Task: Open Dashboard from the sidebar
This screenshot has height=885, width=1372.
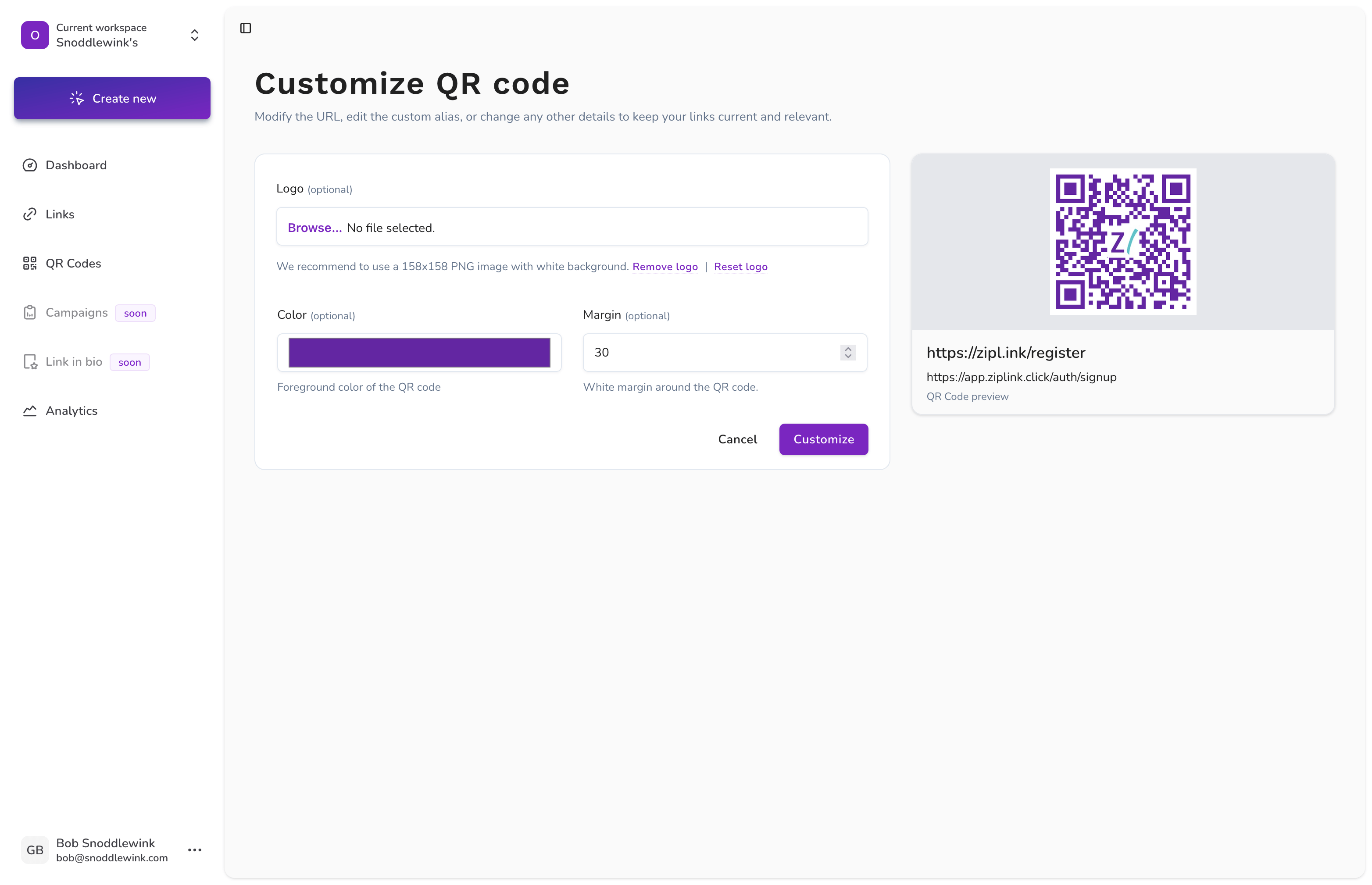Action: coord(76,165)
